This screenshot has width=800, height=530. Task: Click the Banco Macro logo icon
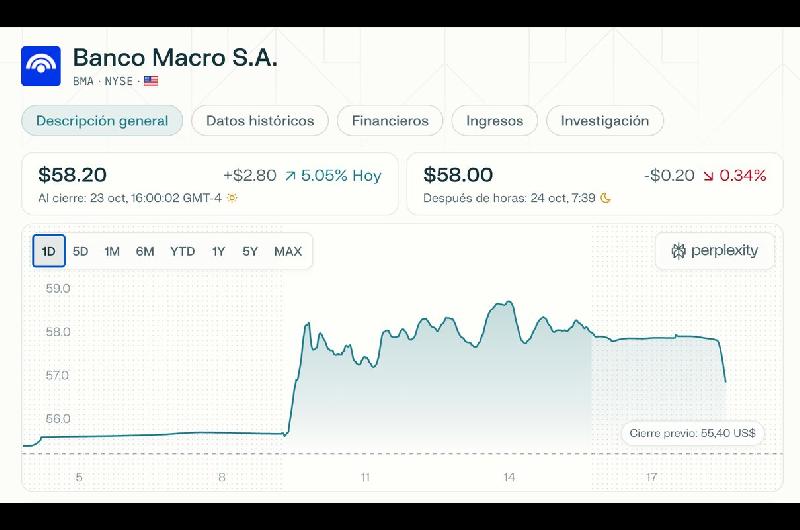pyautogui.click(x=41, y=65)
